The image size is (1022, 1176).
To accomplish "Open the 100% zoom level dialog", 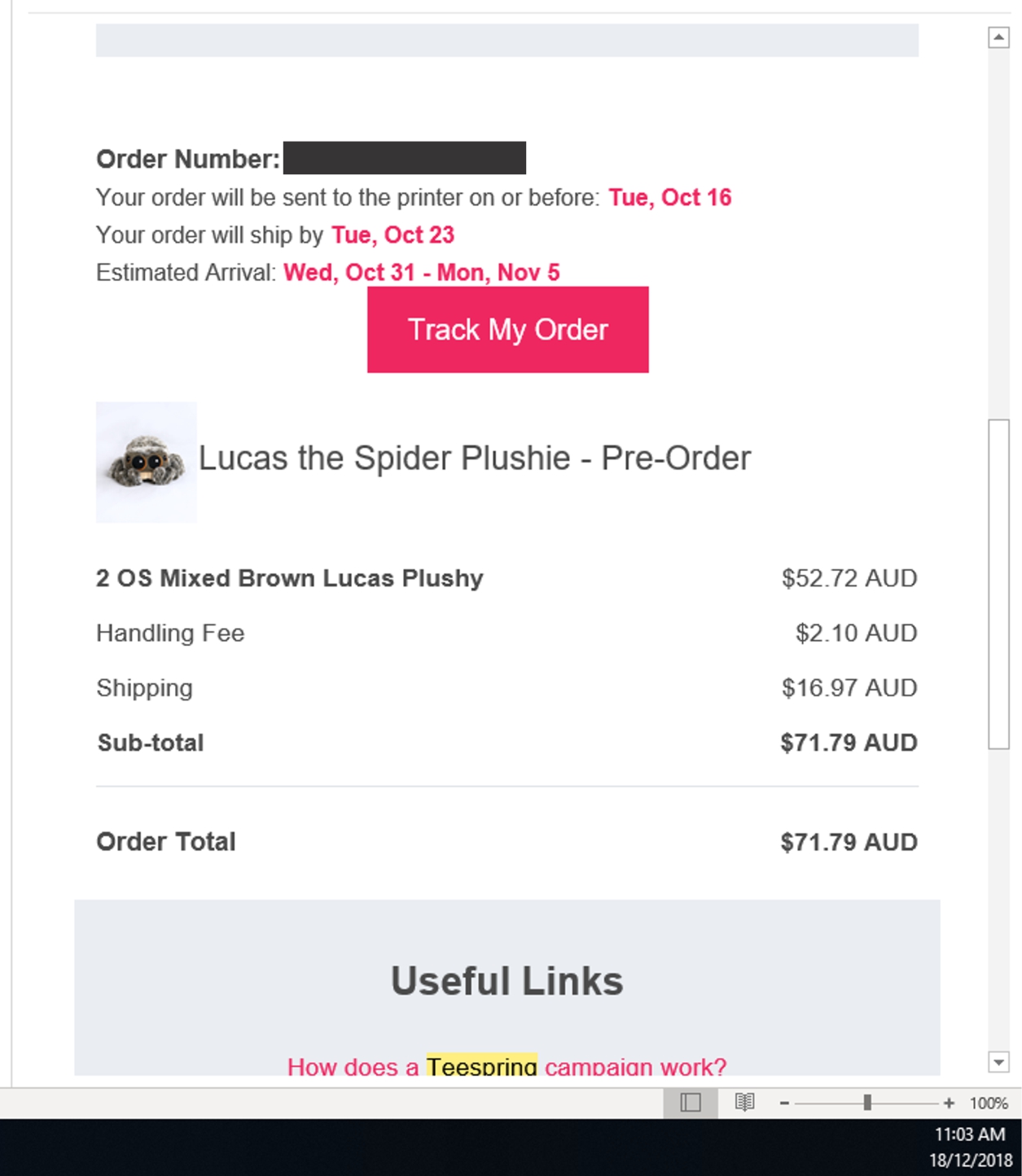I will (989, 1103).
